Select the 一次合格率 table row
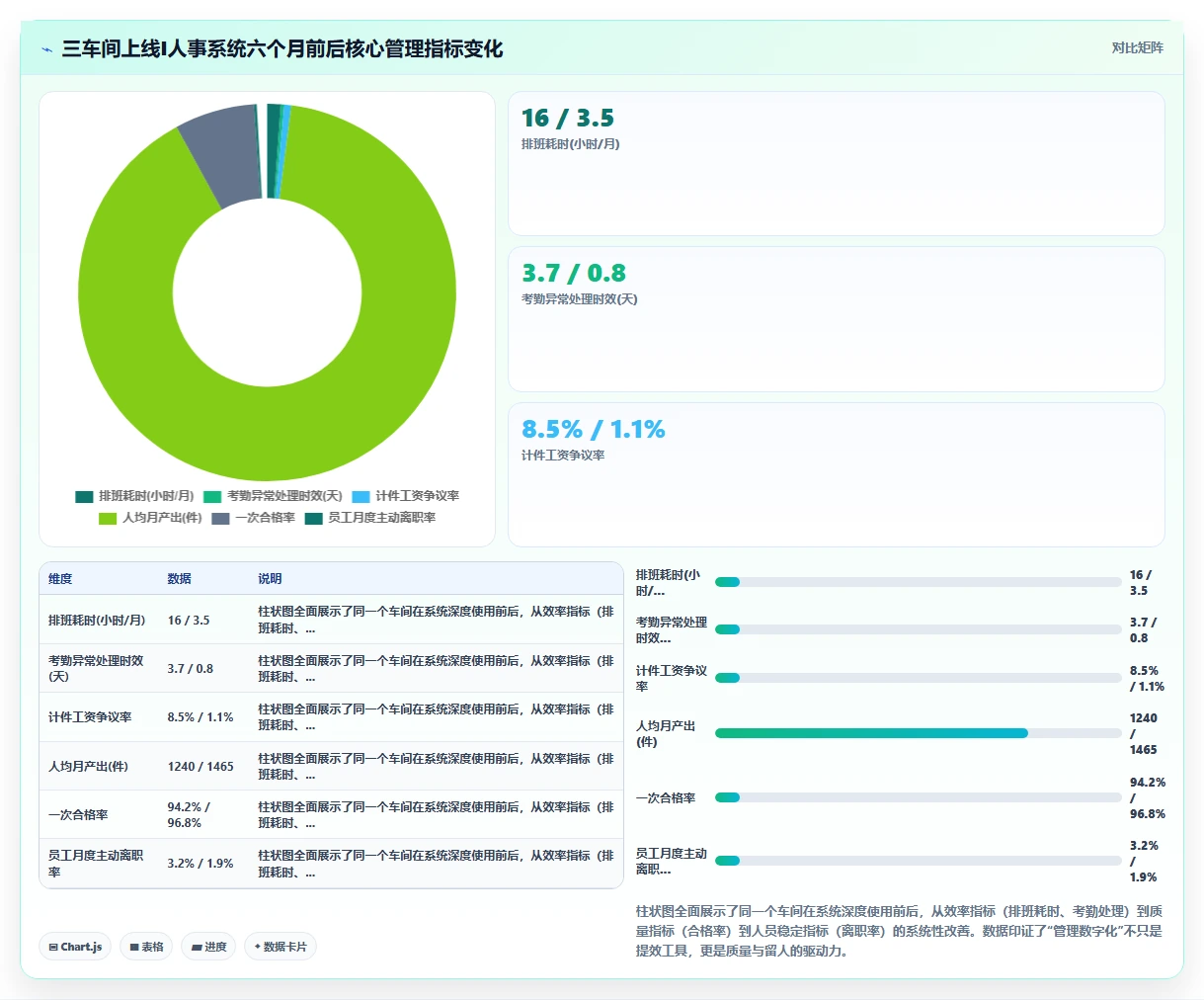The height and width of the screenshot is (1000, 1204). (x=331, y=815)
